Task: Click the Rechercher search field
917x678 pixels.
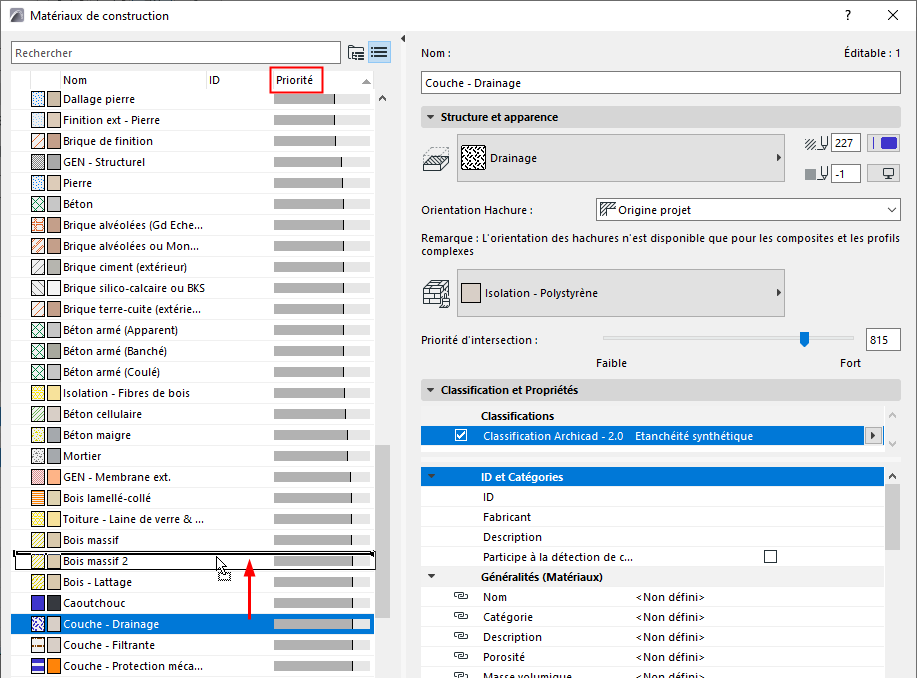Action: click(x=175, y=53)
